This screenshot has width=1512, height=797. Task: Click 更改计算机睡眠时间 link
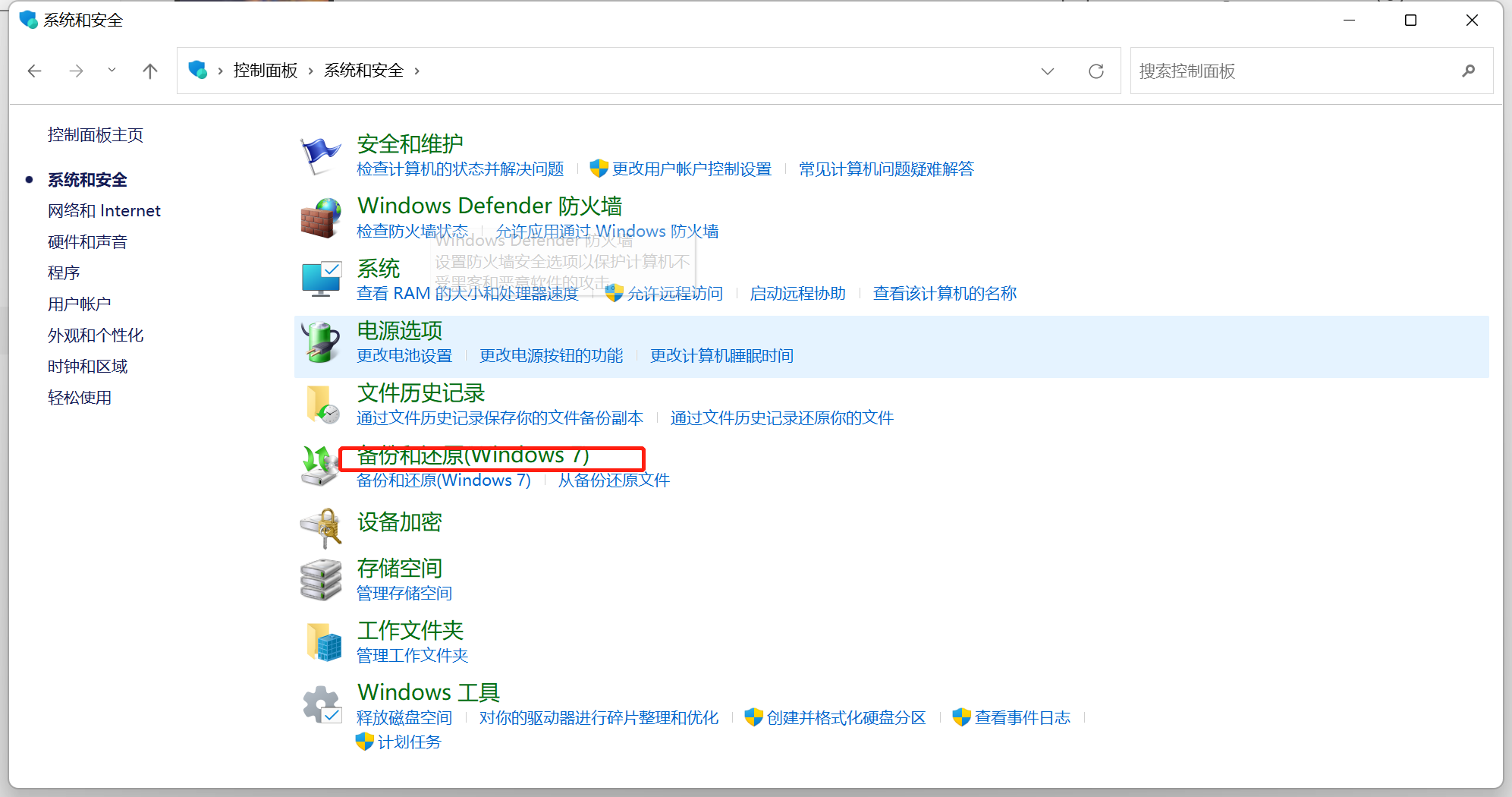click(x=722, y=356)
